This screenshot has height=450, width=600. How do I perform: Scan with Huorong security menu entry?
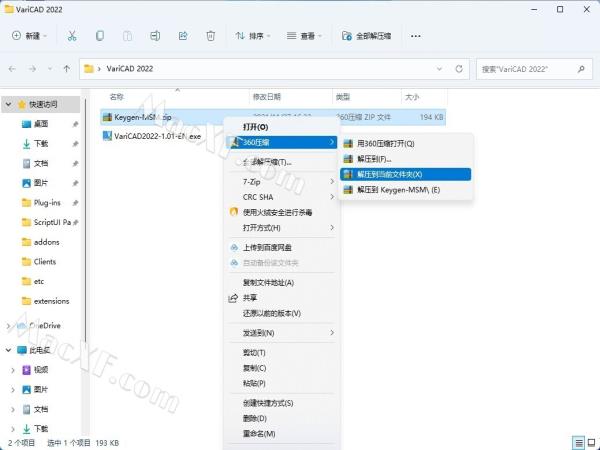(x=281, y=212)
